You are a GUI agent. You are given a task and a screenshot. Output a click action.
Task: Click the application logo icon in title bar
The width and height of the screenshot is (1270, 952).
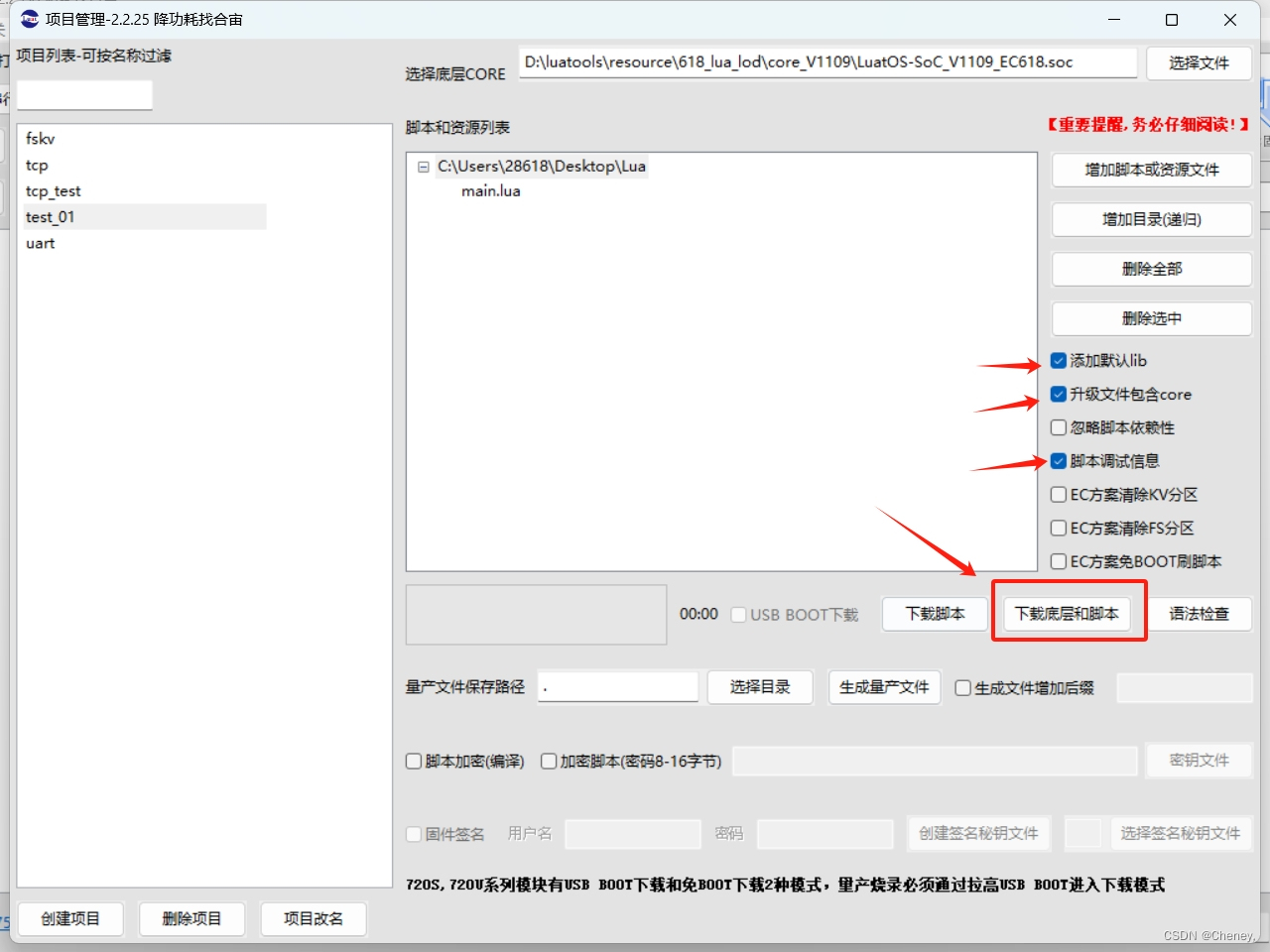(x=30, y=19)
